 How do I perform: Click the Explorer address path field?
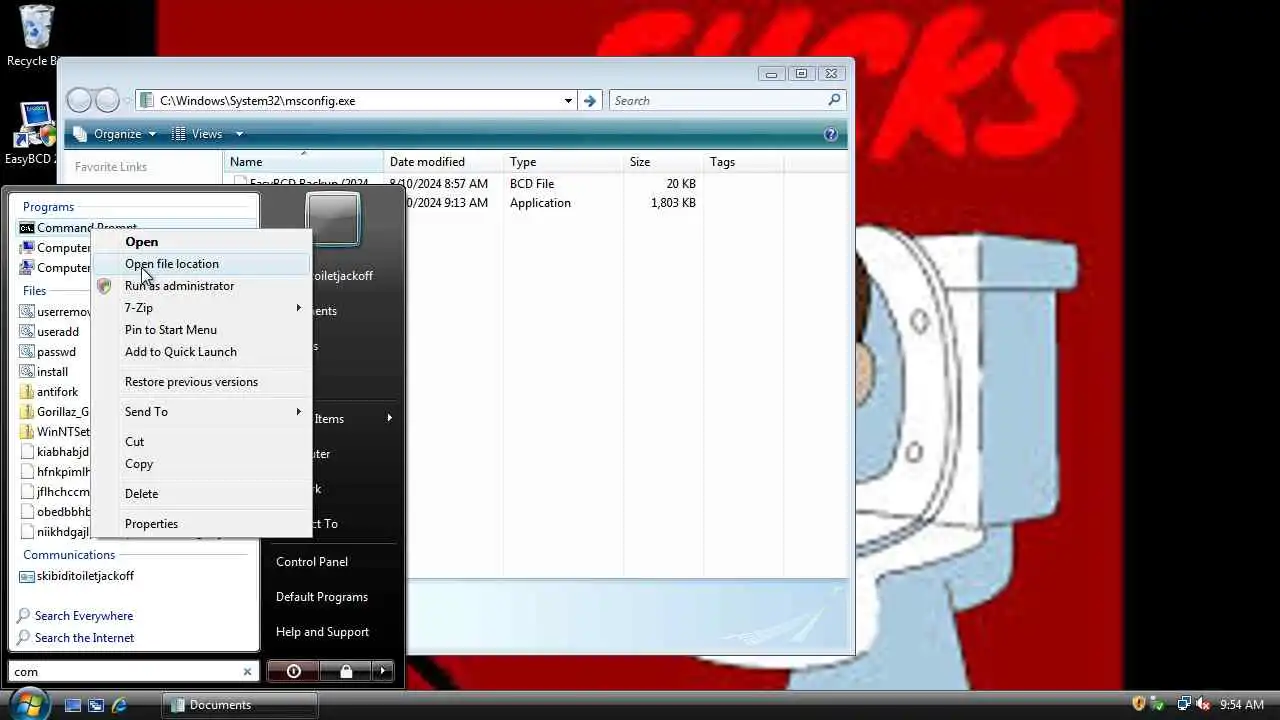pos(358,100)
